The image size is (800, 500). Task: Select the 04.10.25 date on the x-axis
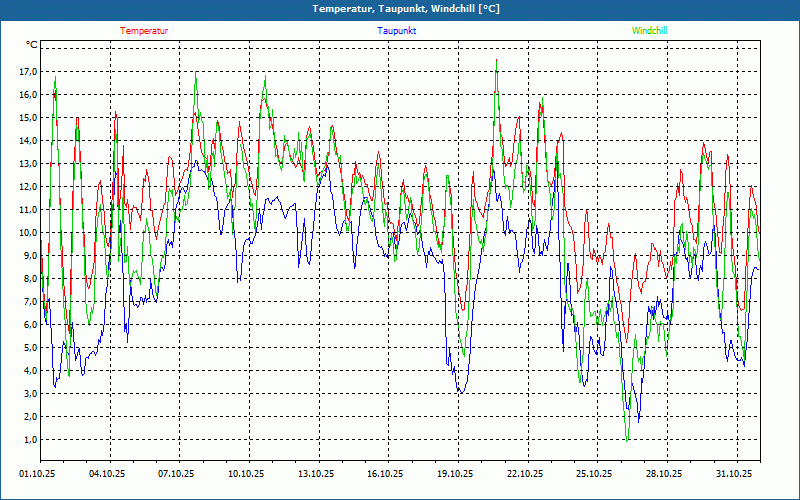(107, 474)
